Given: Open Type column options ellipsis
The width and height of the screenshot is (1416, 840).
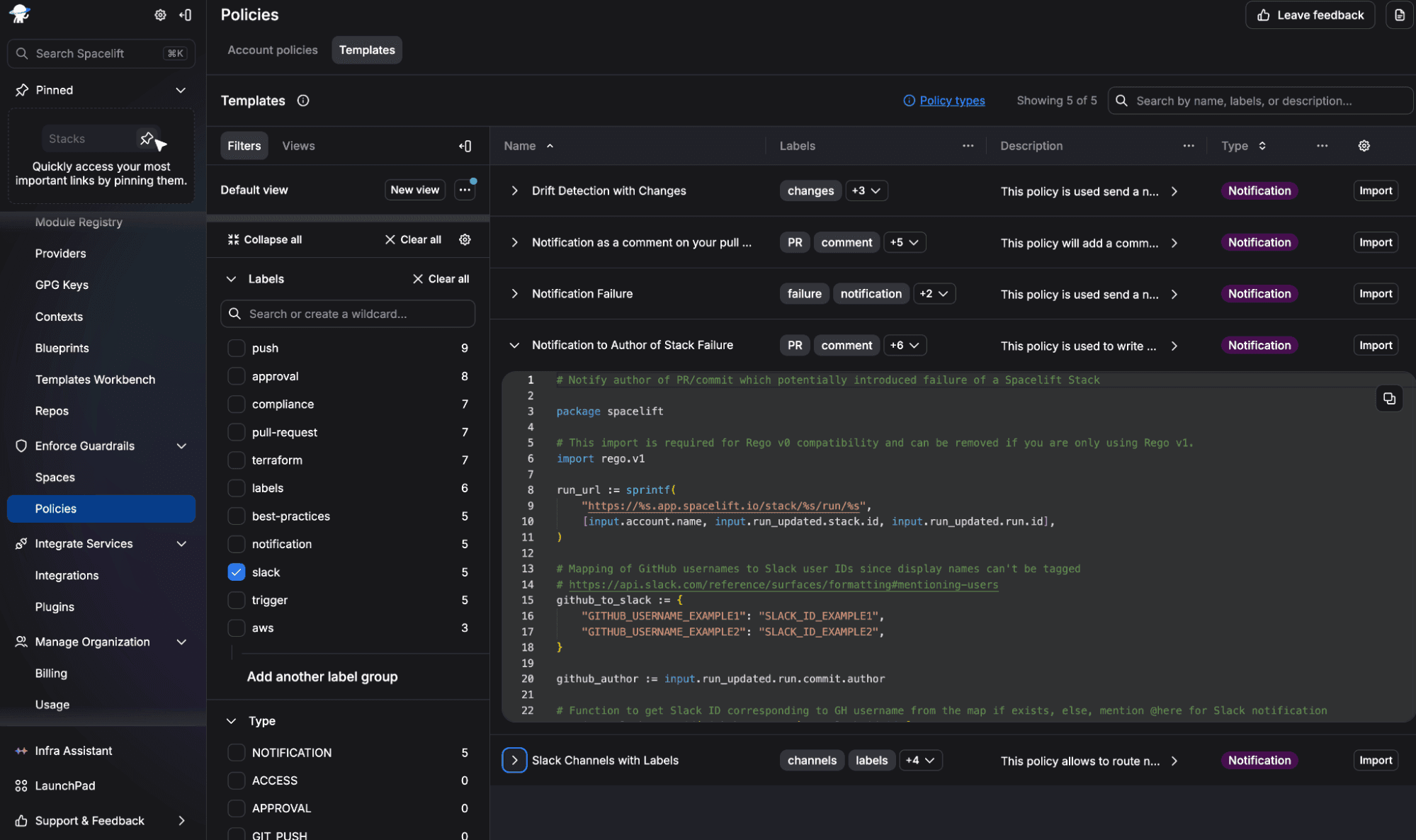Looking at the screenshot, I should pos(1322,146).
